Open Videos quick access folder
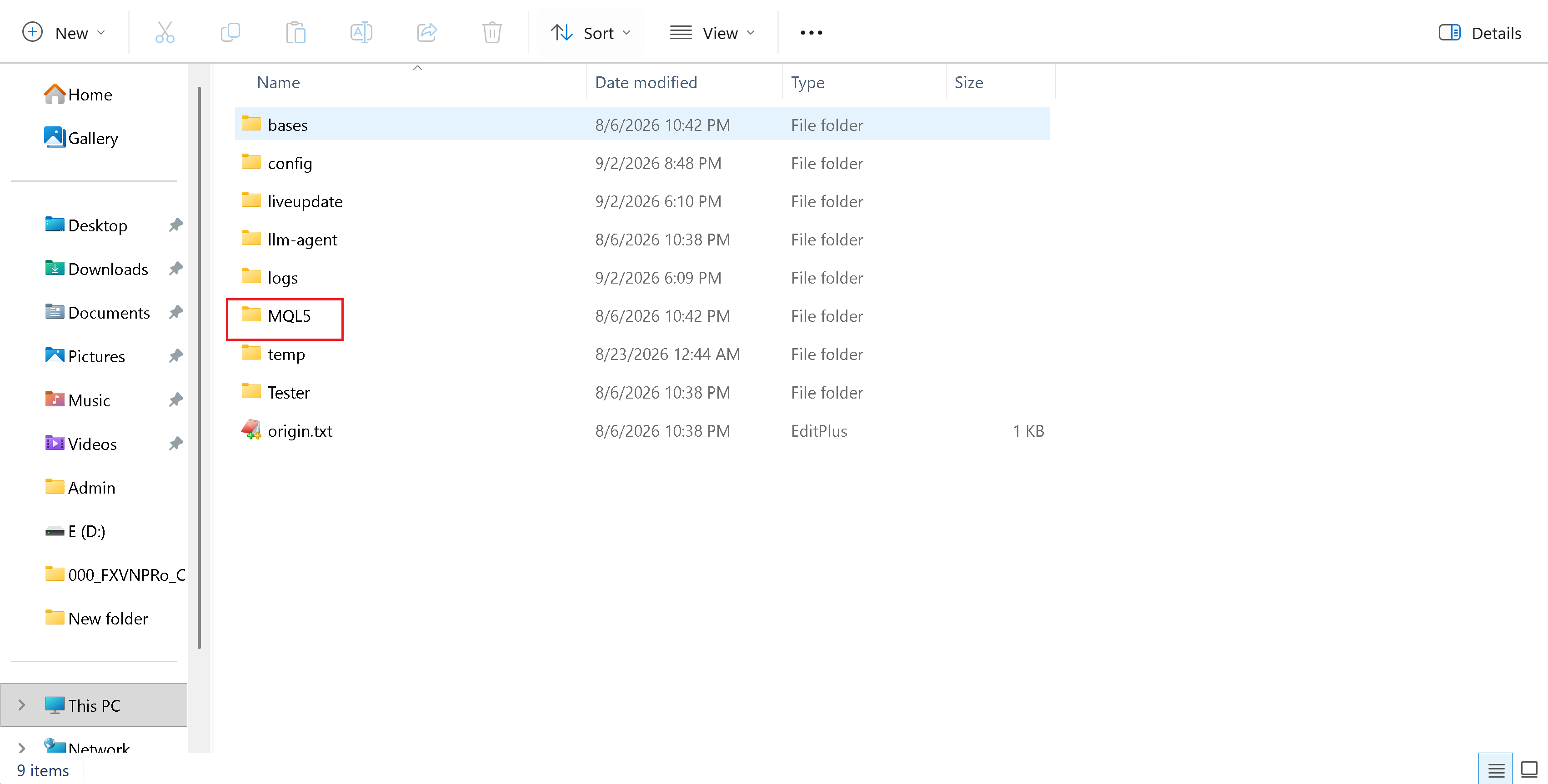Viewport: 1548px width, 784px height. [x=81, y=444]
